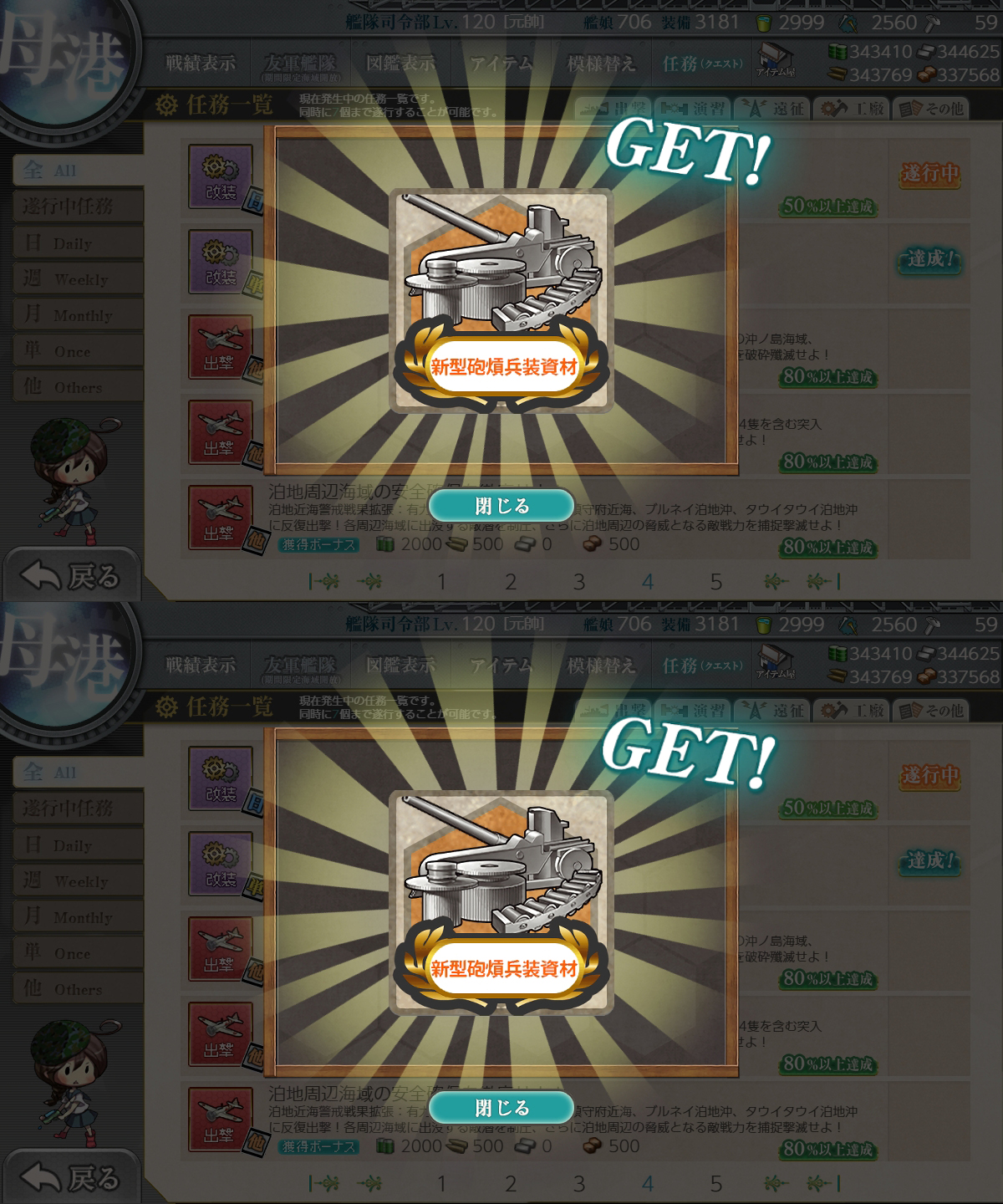Open the アイテム屋 shop icon in upper header
This screenshot has height=1204, width=1003.
click(776, 64)
